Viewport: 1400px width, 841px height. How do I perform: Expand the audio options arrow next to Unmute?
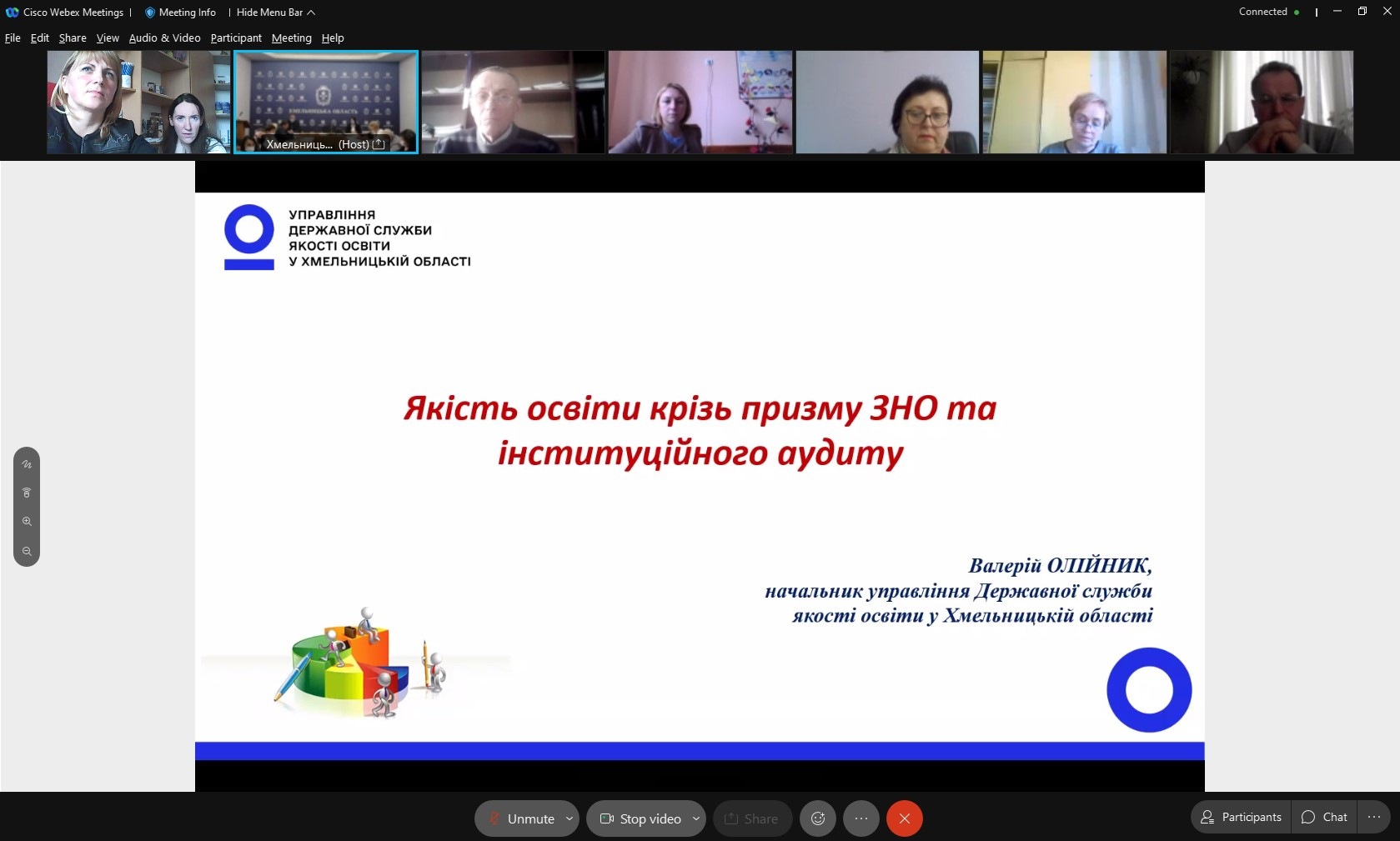click(x=570, y=818)
